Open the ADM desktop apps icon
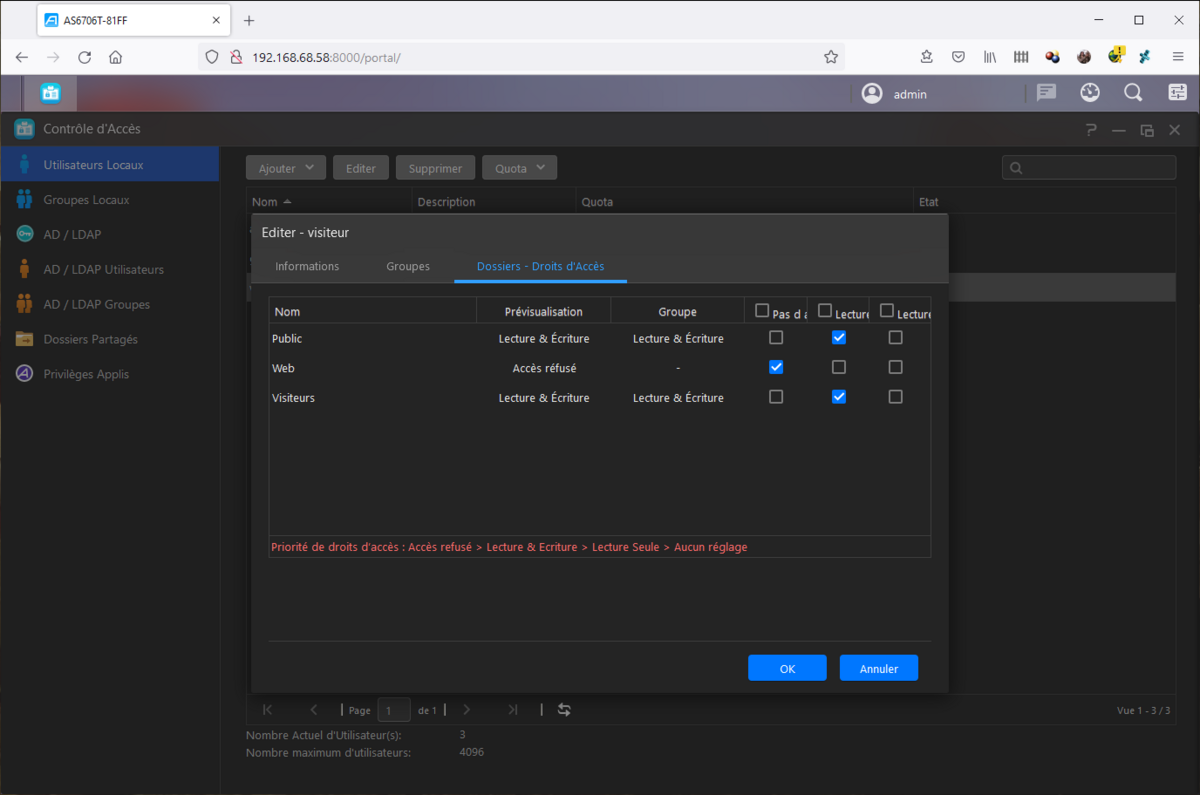The image size is (1200, 795). click(x=51, y=93)
